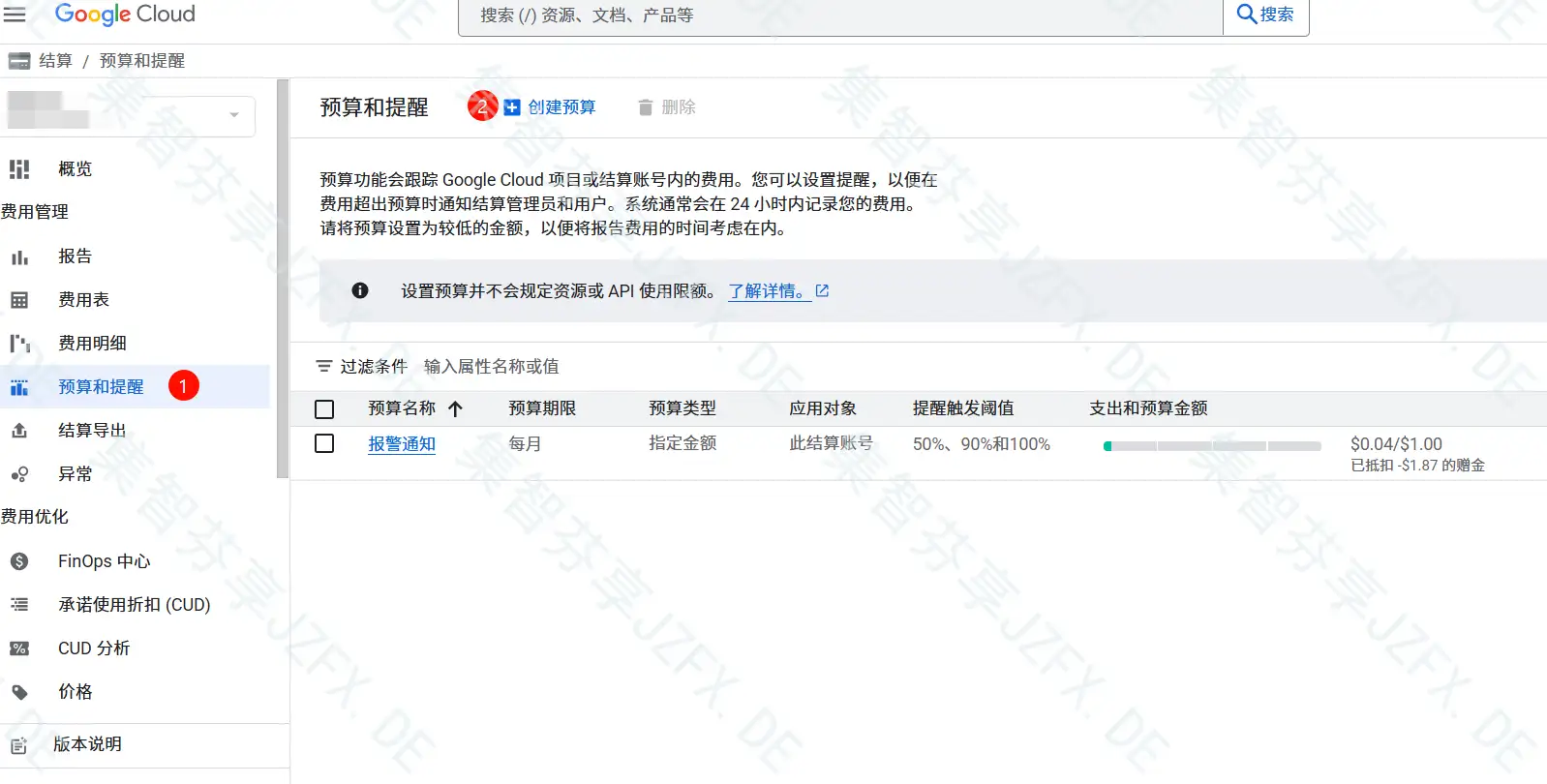Screen dimensions: 1547x784
Task: Click the 报告 bar chart icon
Action: coord(19,256)
